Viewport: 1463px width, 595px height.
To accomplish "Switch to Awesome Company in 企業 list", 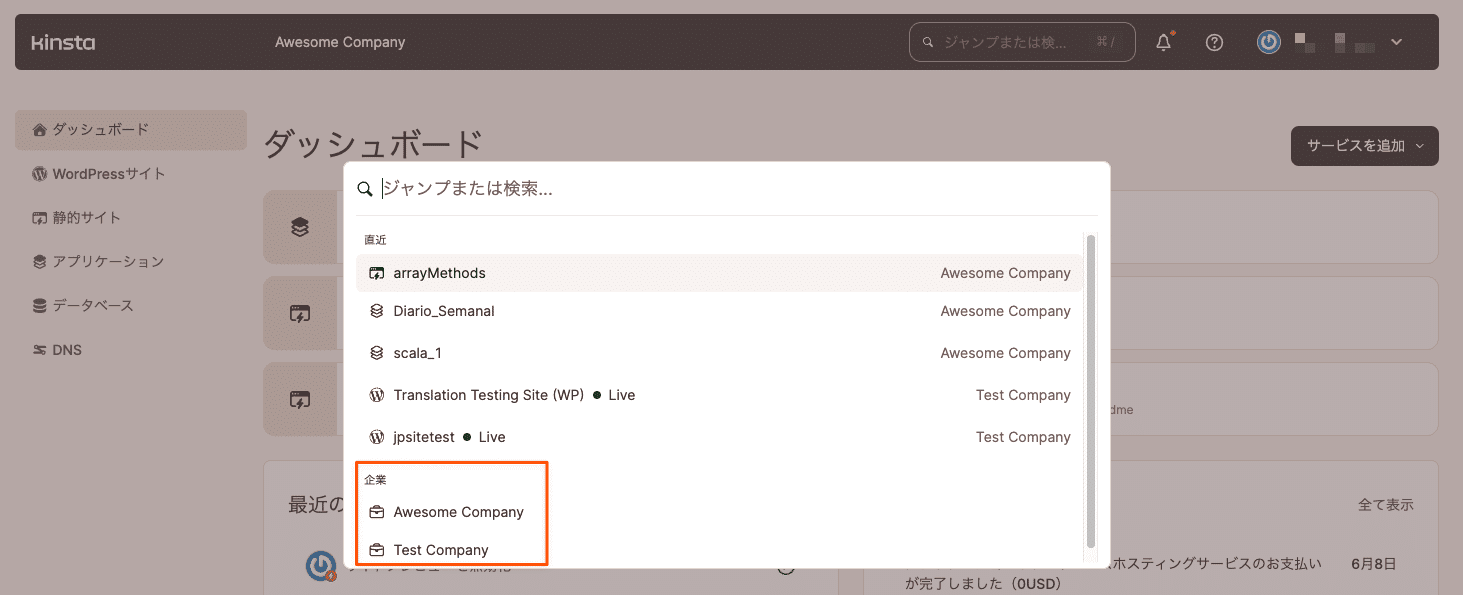I will click(x=458, y=512).
